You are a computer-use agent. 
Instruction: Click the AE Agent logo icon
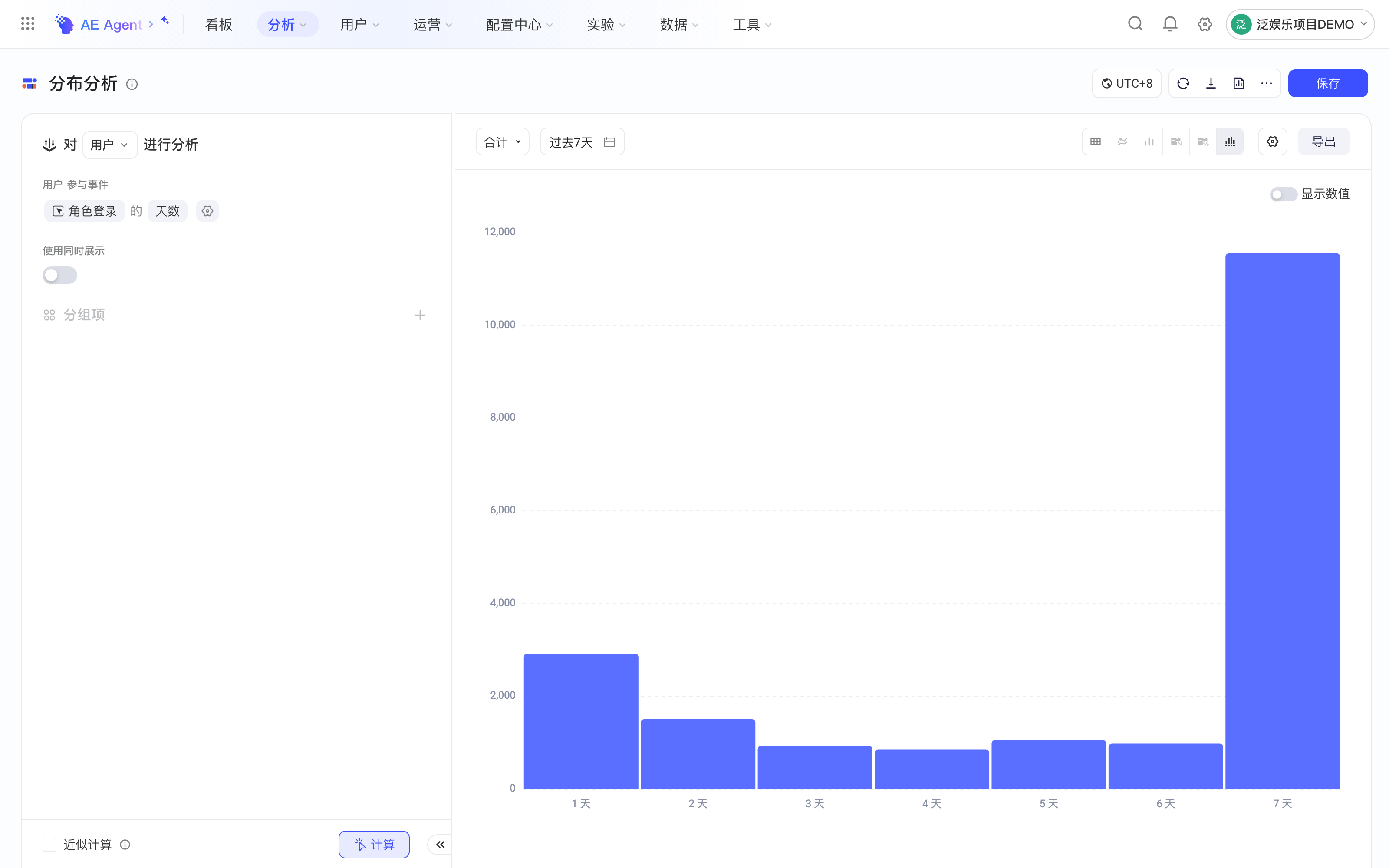[x=64, y=24]
